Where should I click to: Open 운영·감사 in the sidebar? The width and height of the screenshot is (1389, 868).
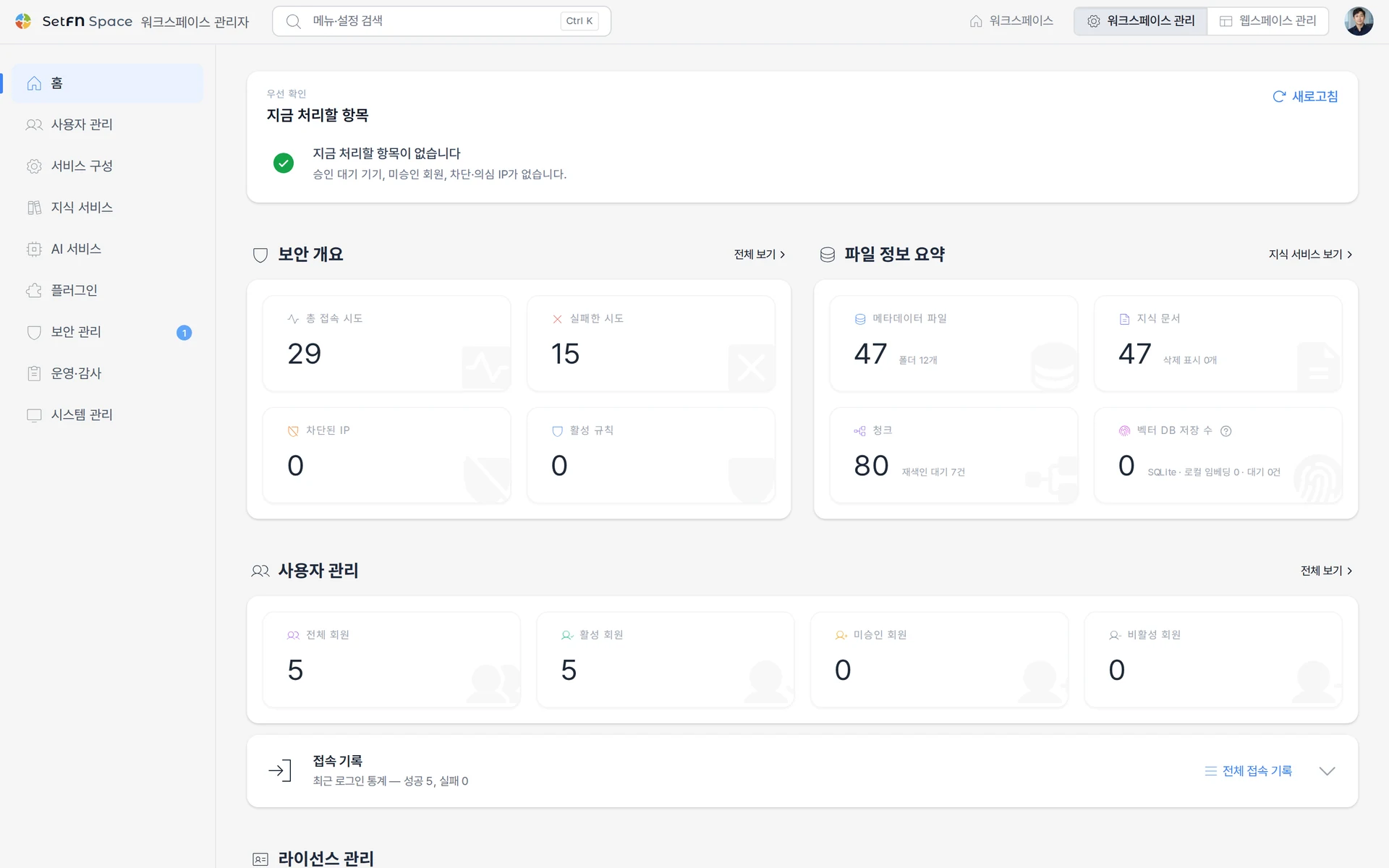(x=107, y=373)
